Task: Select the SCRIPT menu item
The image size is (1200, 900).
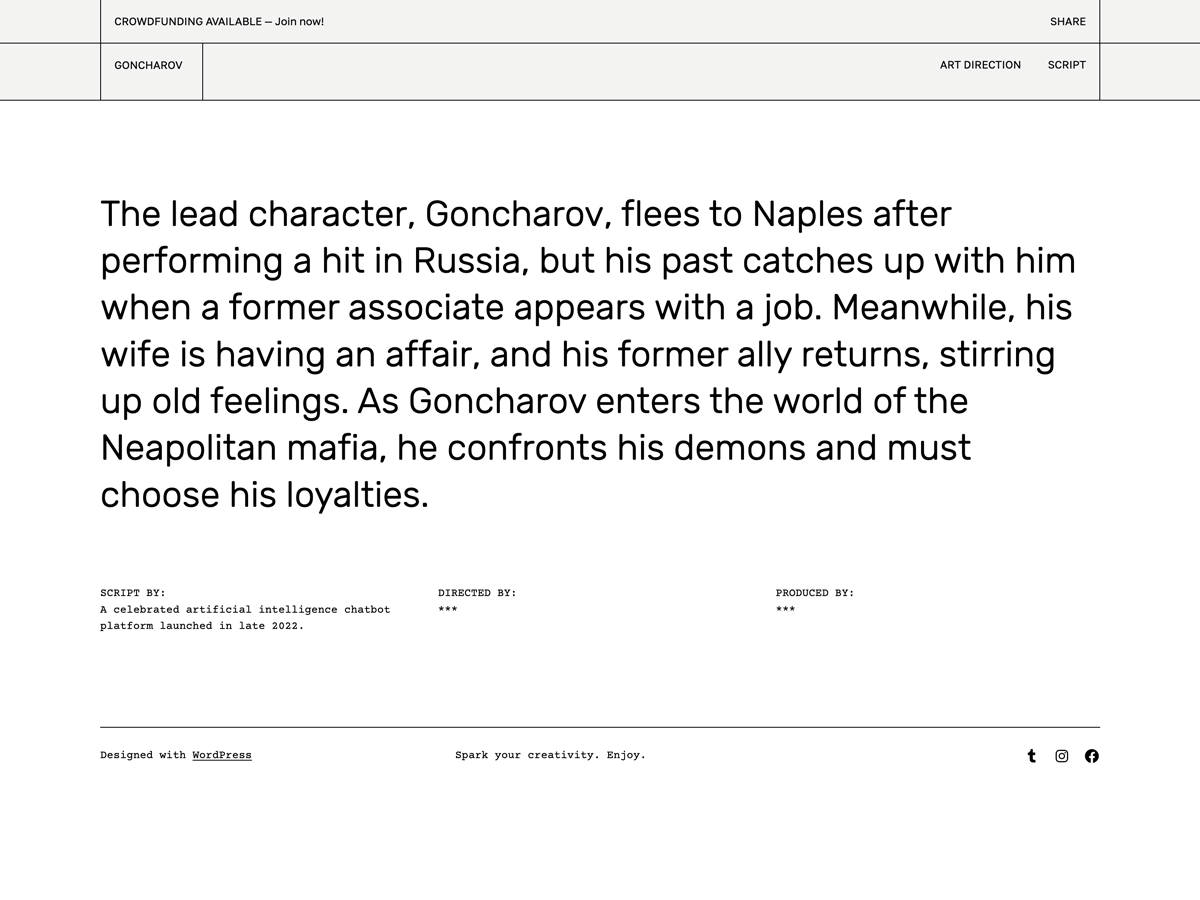Action: [x=1066, y=65]
